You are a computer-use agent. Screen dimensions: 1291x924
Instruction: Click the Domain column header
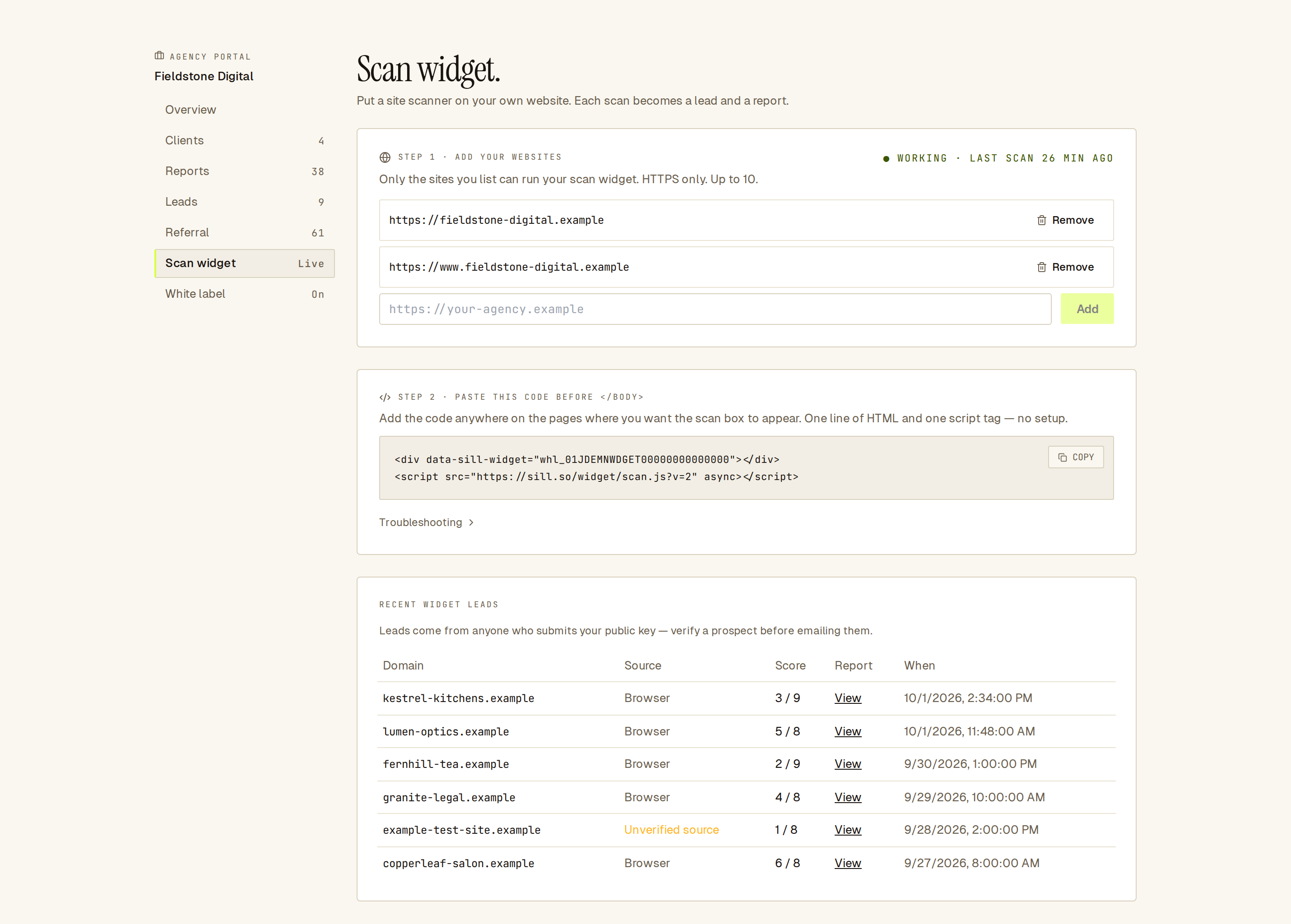point(403,665)
